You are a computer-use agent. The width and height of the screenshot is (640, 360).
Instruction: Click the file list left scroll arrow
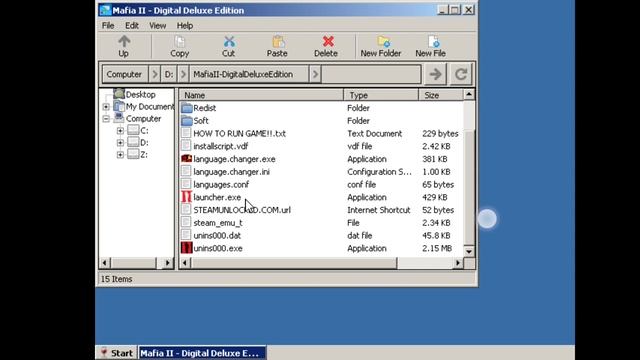[185, 263]
